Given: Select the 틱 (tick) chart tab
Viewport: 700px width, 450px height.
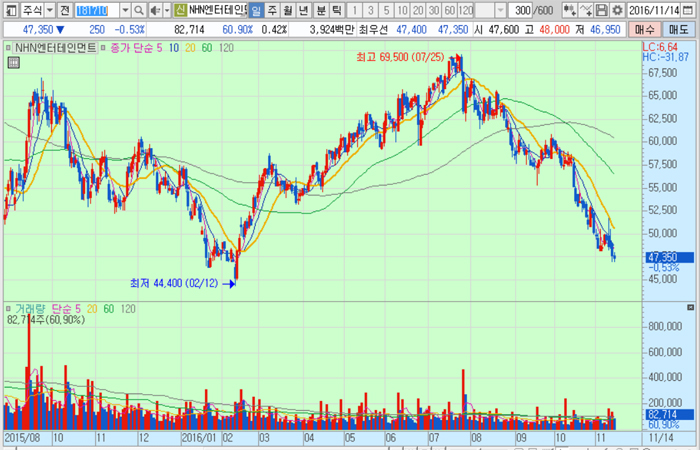Looking at the screenshot, I should 337,10.
